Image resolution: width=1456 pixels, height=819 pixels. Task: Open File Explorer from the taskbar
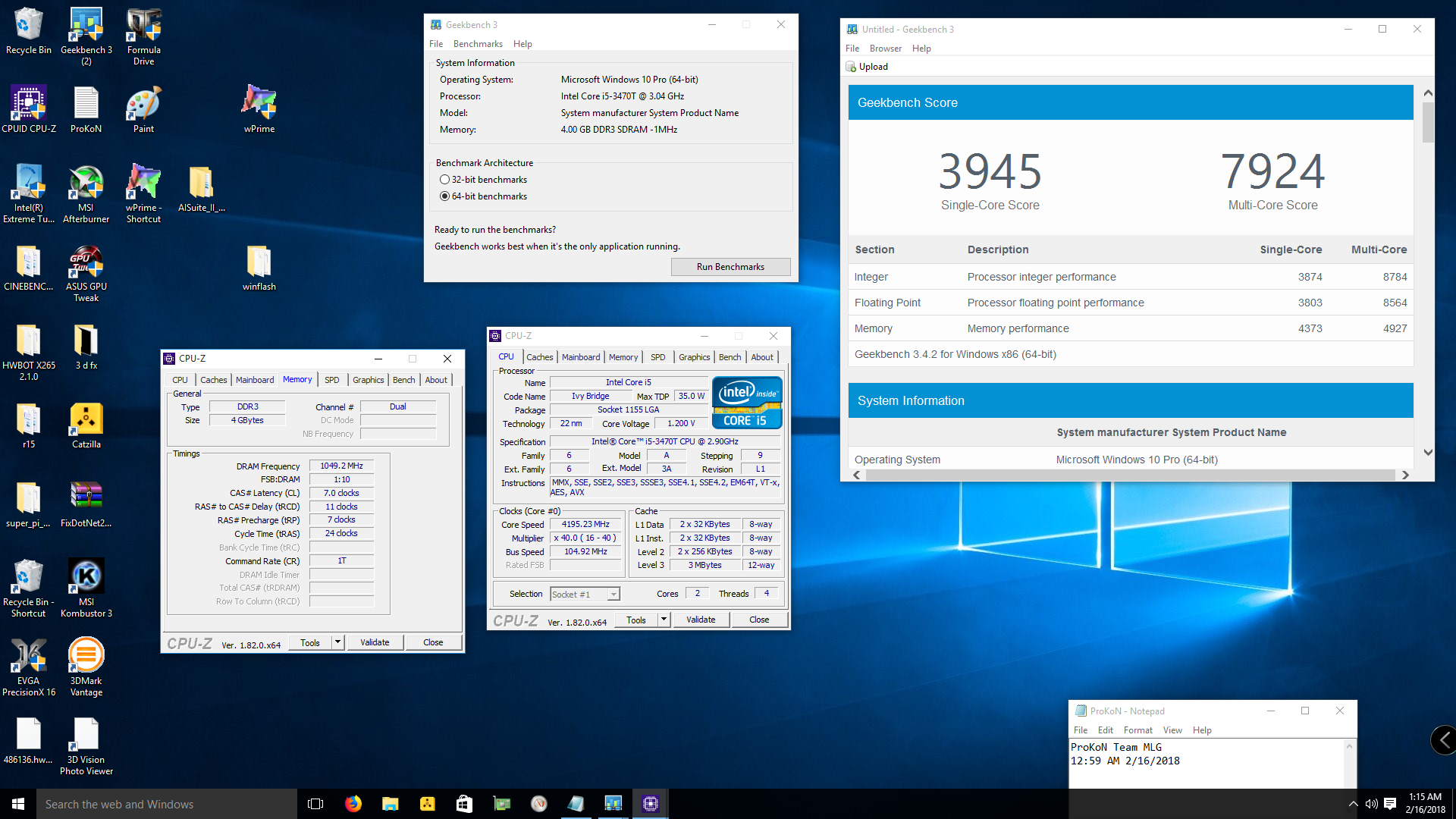point(390,804)
